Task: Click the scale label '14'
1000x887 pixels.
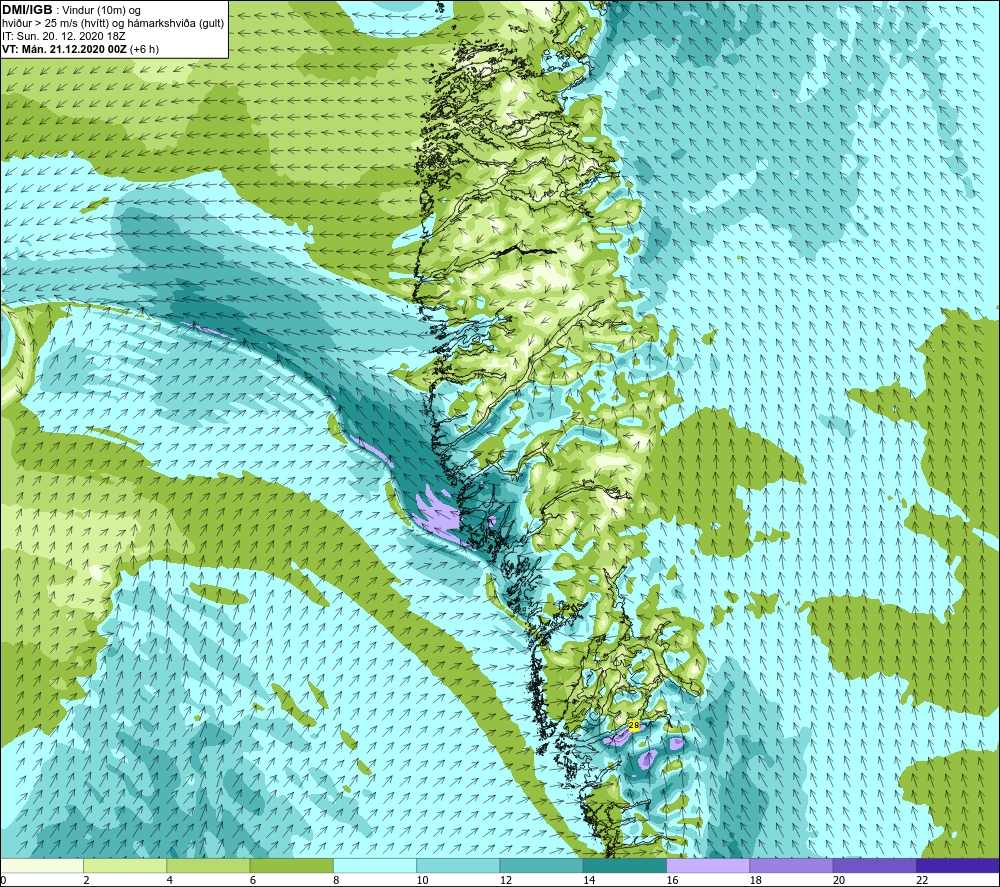Action: pos(589,881)
